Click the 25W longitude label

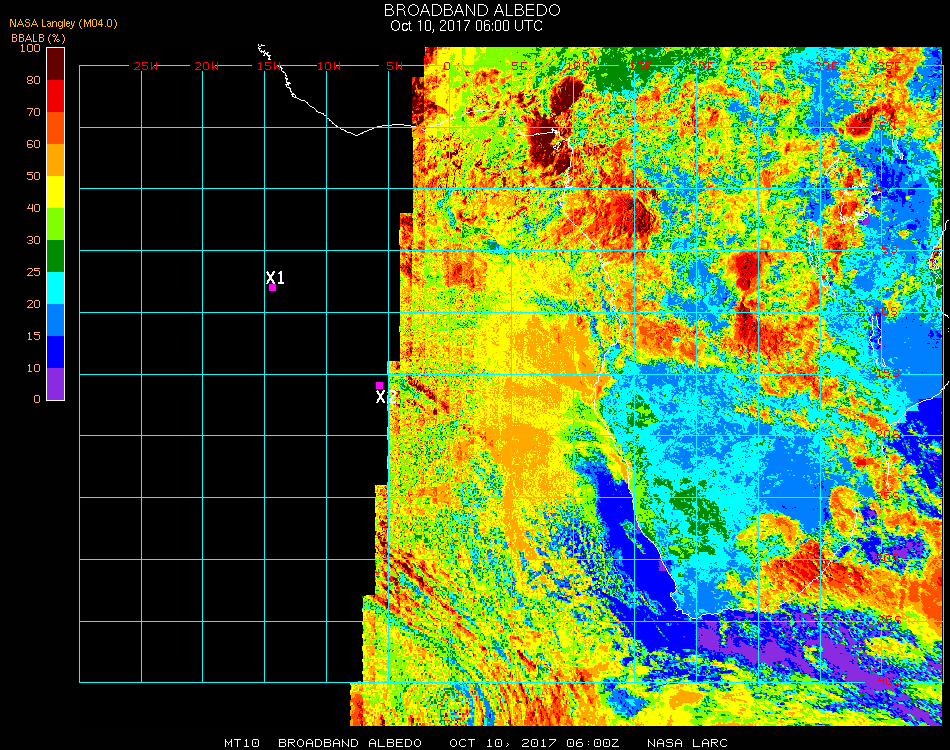pos(145,66)
